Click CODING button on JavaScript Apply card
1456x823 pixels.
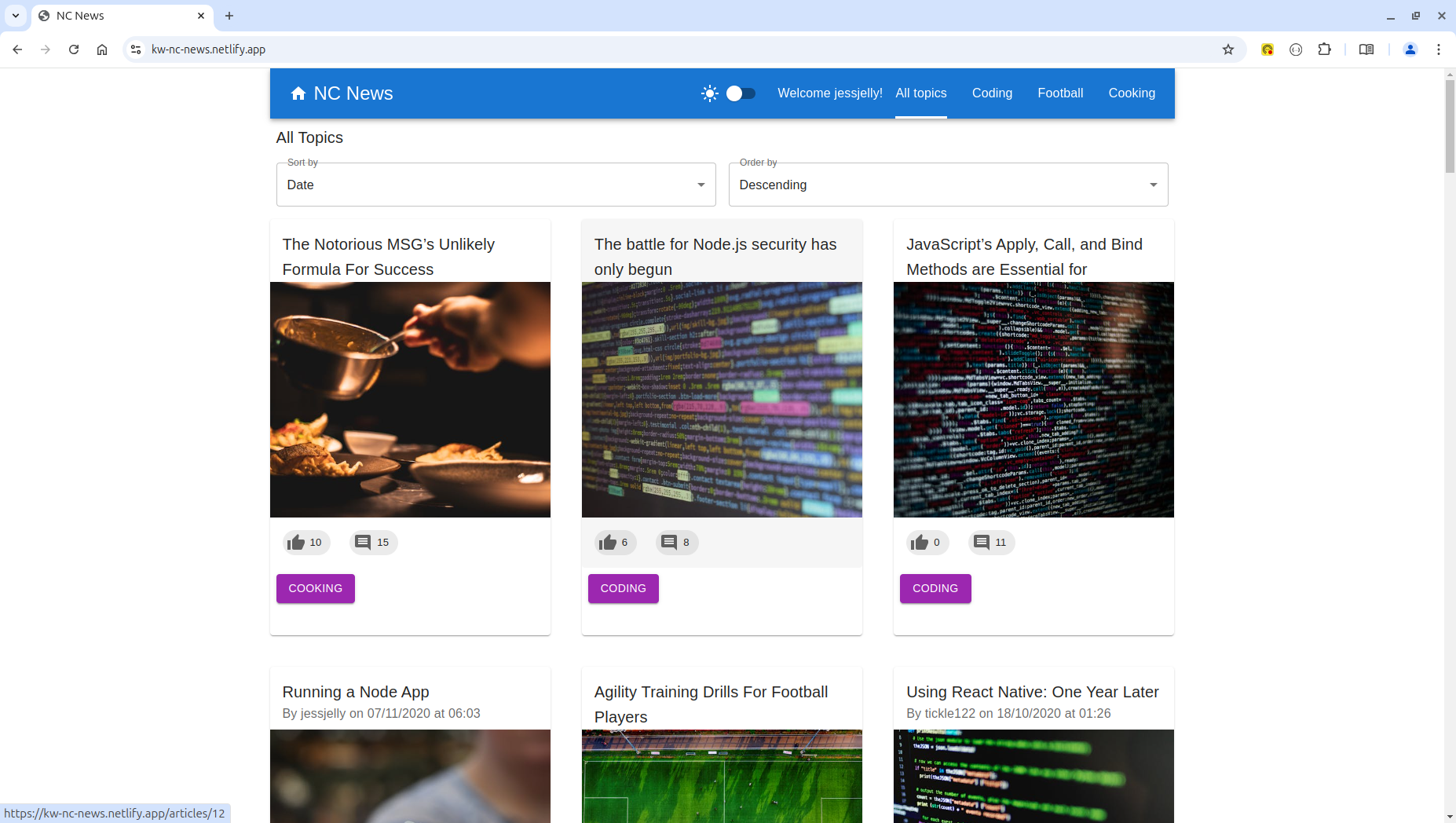(x=935, y=588)
